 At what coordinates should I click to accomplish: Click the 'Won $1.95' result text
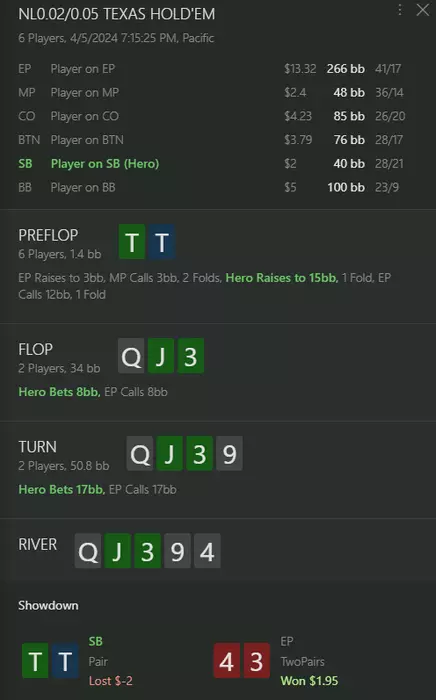[309, 681]
